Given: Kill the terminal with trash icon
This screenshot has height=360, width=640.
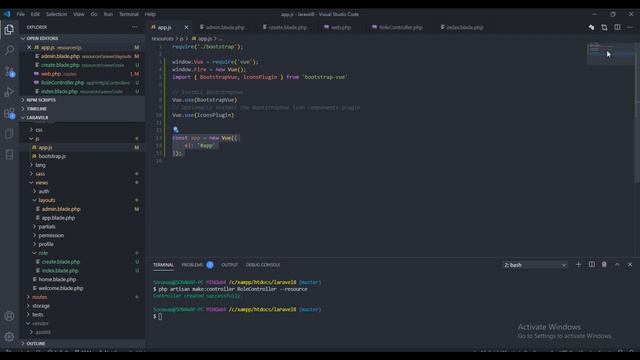Looking at the screenshot, I should [x=604, y=264].
